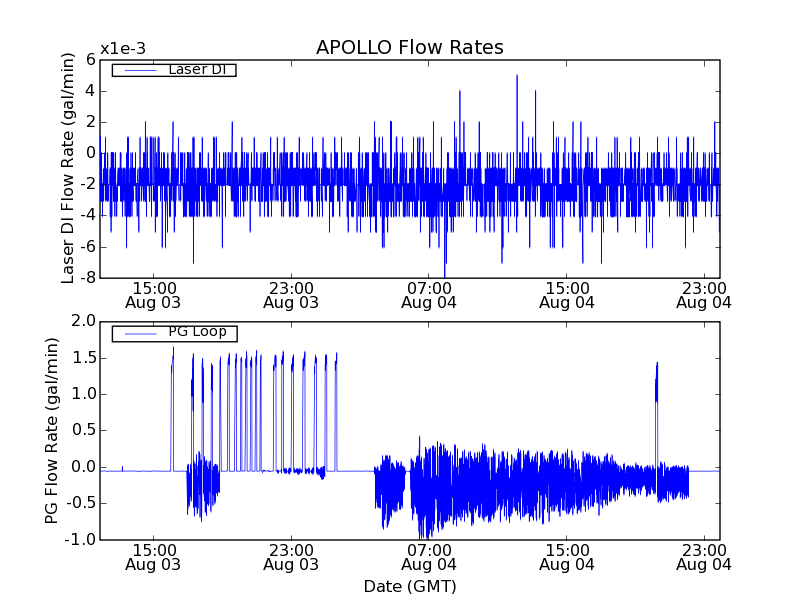
Task: Click the top chart y-axis value 4
Action: (x=91, y=91)
